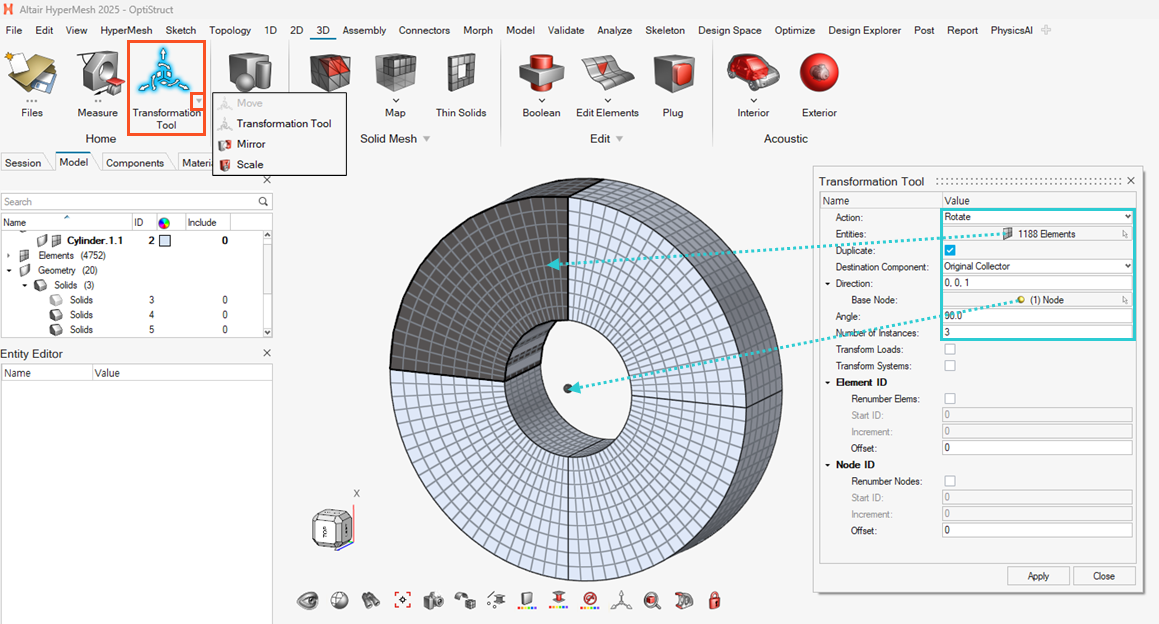Click the Plug edit tool
Viewport: 1159px width, 624px height.
click(673, 75)
